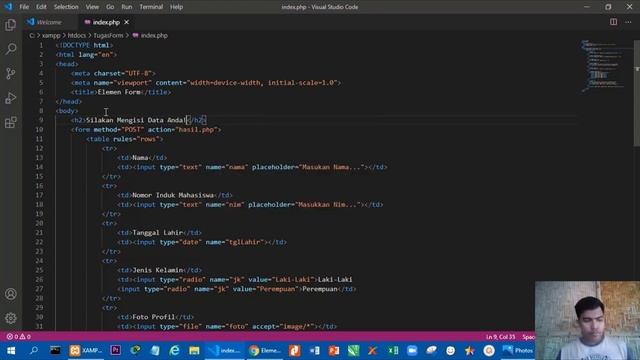Click the 'Foto Profil' cell text
Viewport: 640px width, 360px height.
(x=153, y=317)
